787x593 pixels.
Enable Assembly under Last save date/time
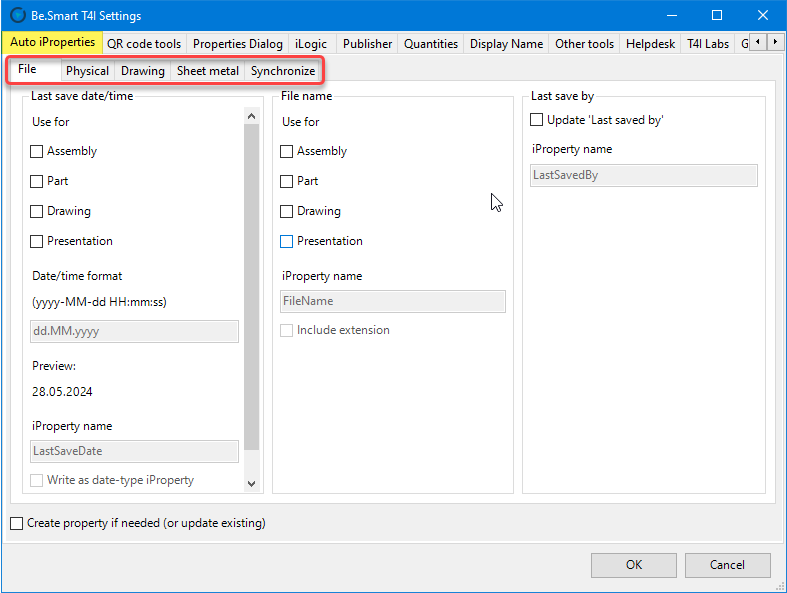[x=38, y=152]
